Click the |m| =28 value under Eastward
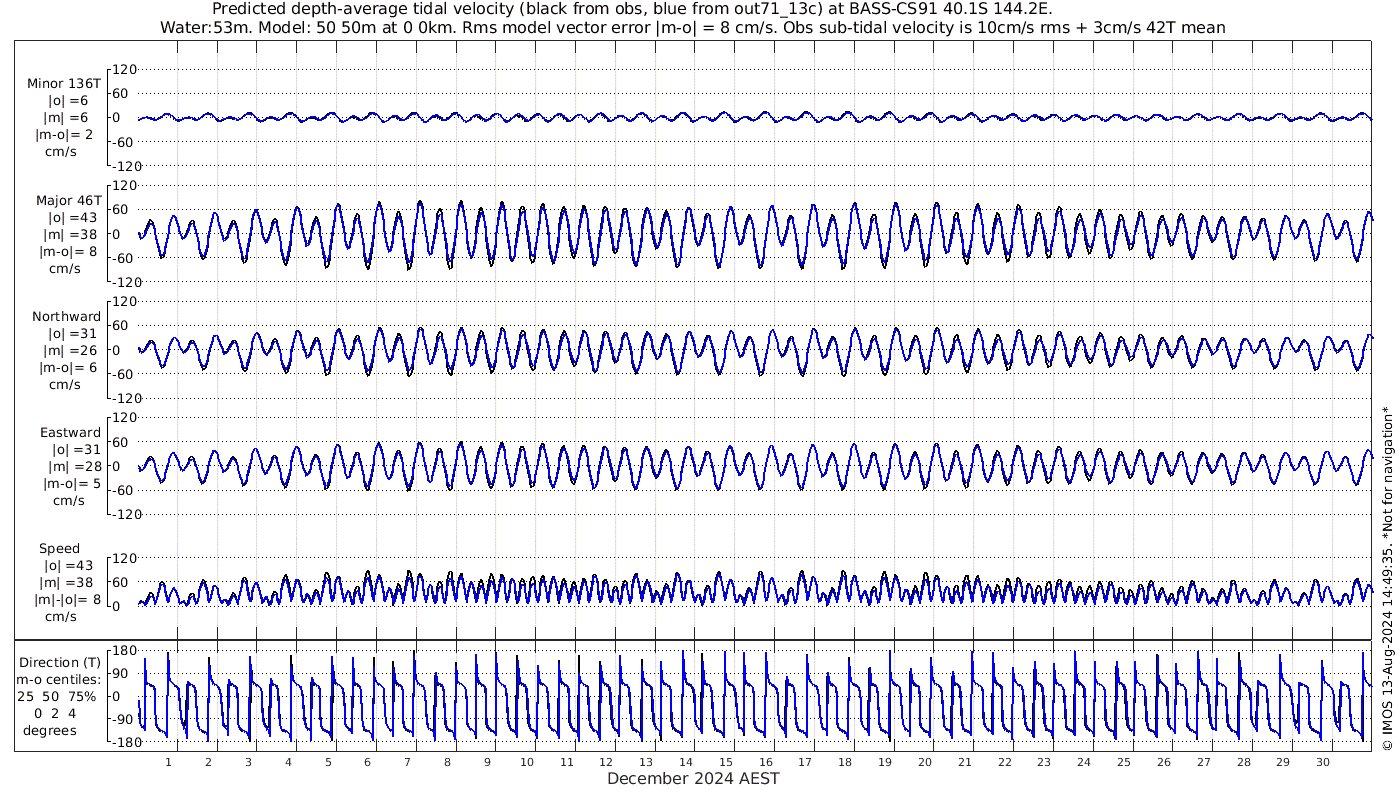The image size is (1400, 800). click(70, 466)
